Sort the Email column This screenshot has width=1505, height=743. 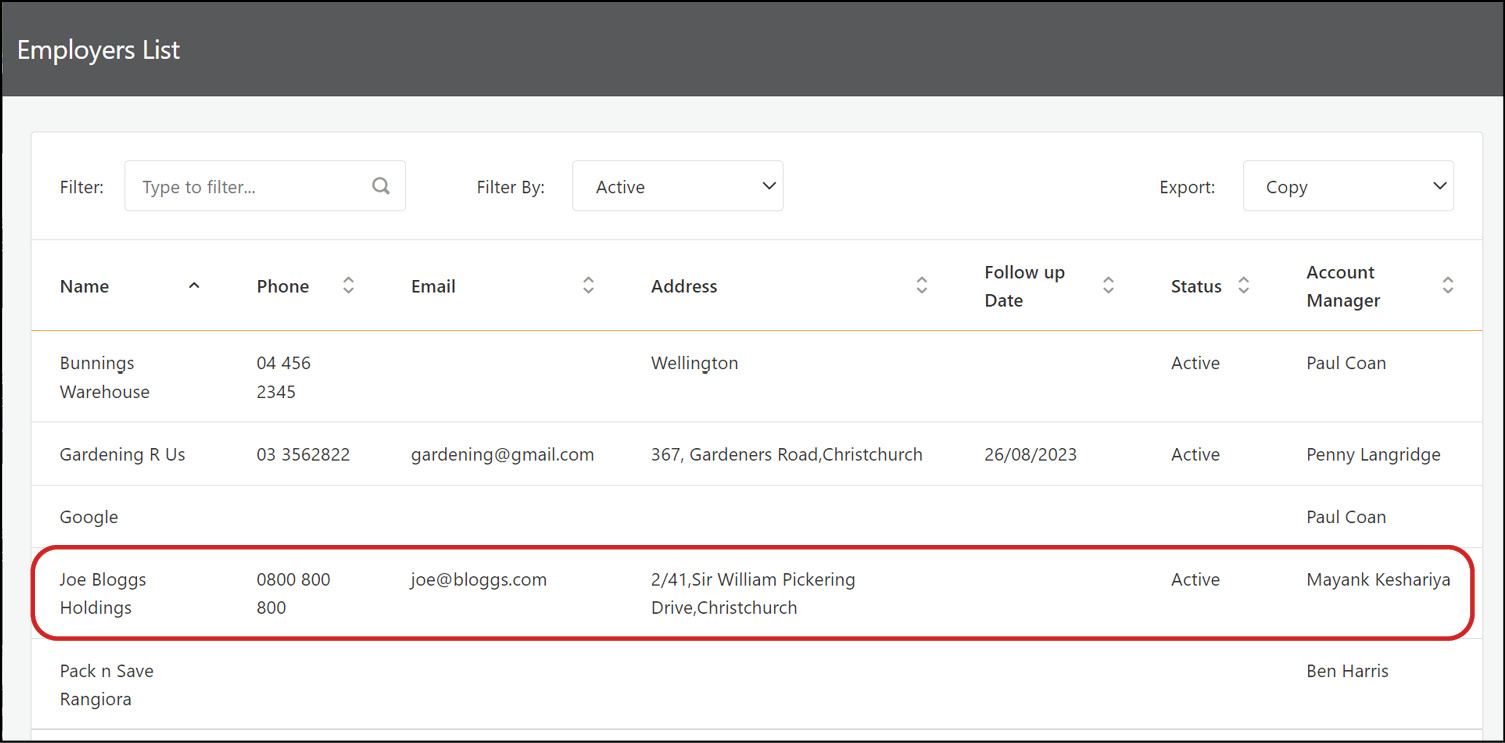pyautogui.click(x=588, y=285)
